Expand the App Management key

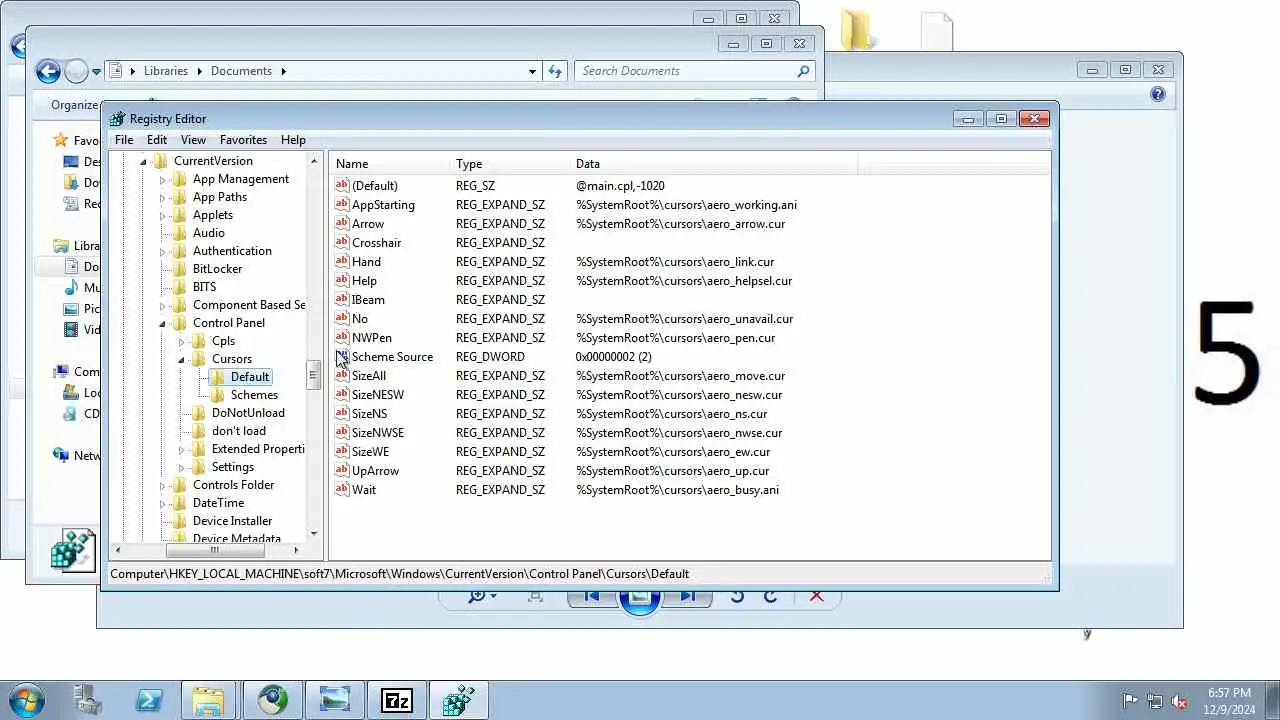(162, 180)
